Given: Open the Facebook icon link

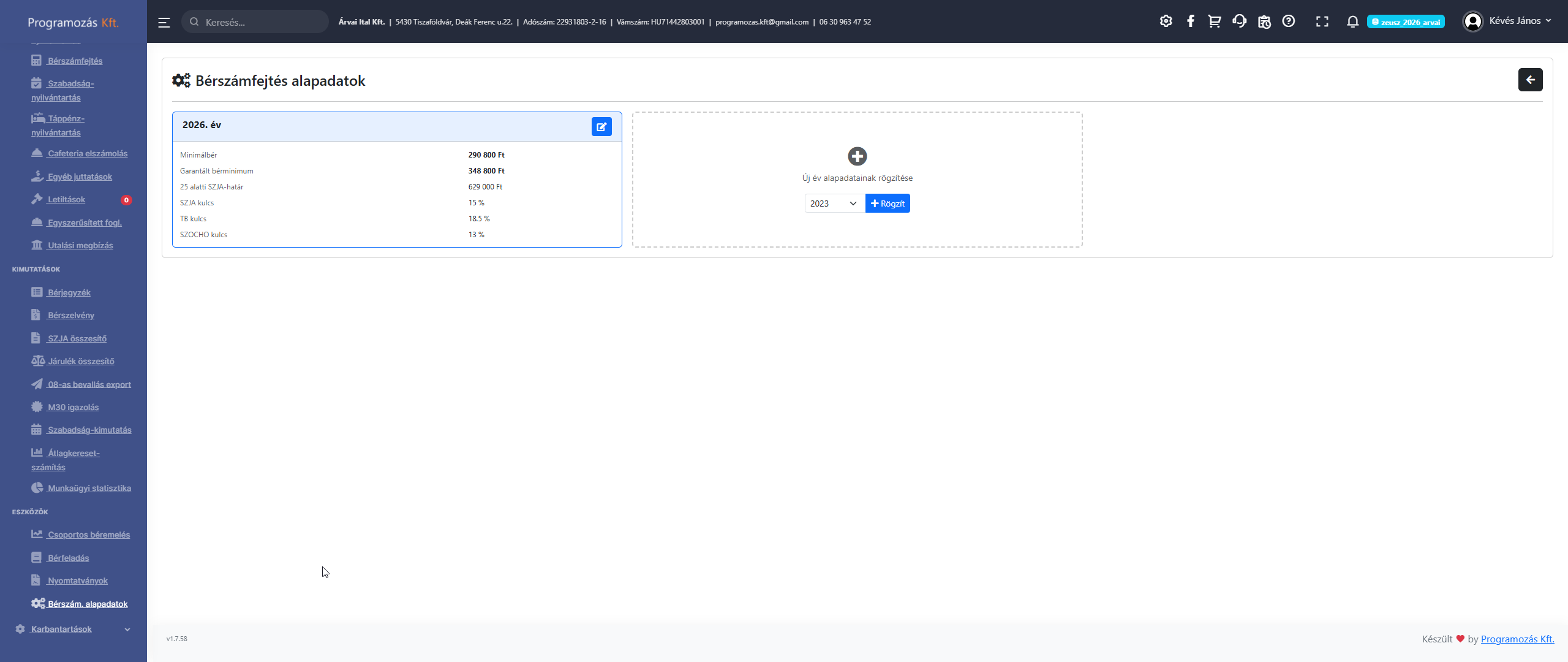Looking at the screenshot, I should click(x=1190, y=21).
